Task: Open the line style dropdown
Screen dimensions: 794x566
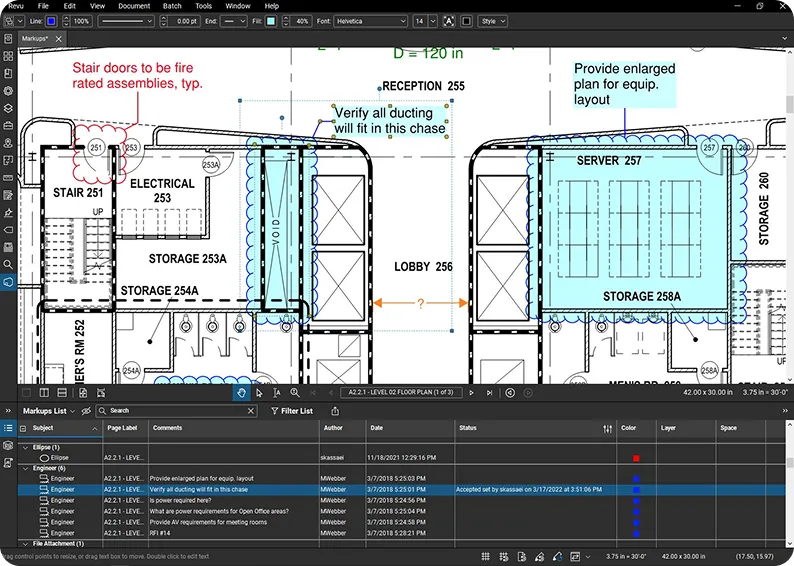Action: coord(126,21)
